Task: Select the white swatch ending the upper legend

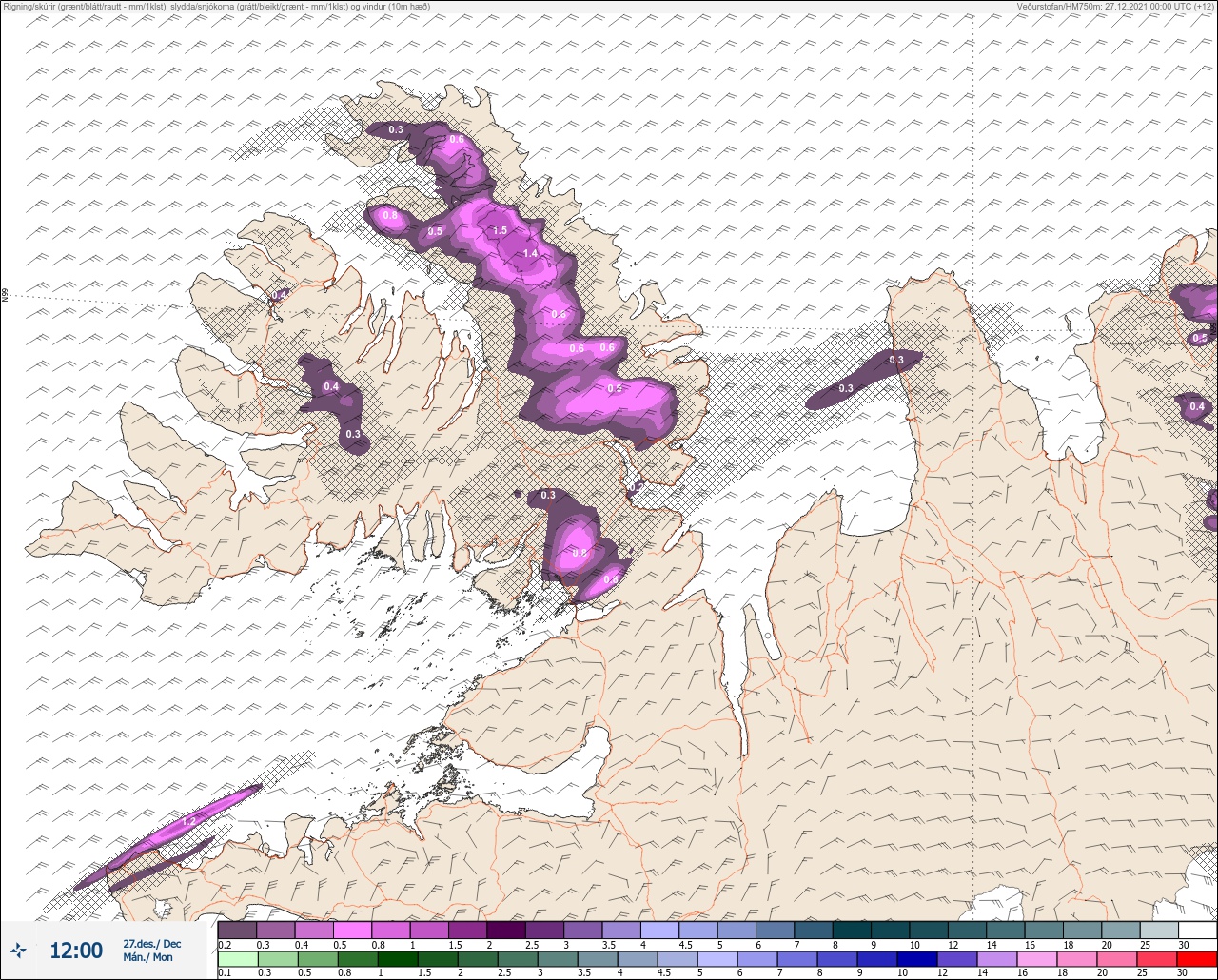Action: [1197, 930]
